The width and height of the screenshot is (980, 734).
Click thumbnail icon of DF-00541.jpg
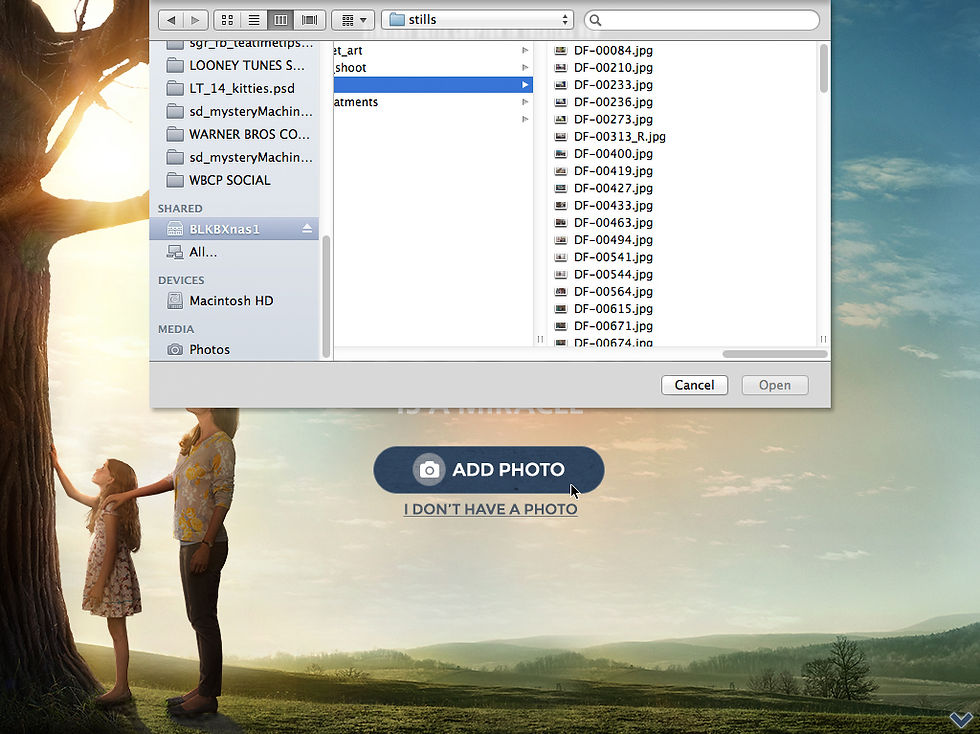point(561,257)
